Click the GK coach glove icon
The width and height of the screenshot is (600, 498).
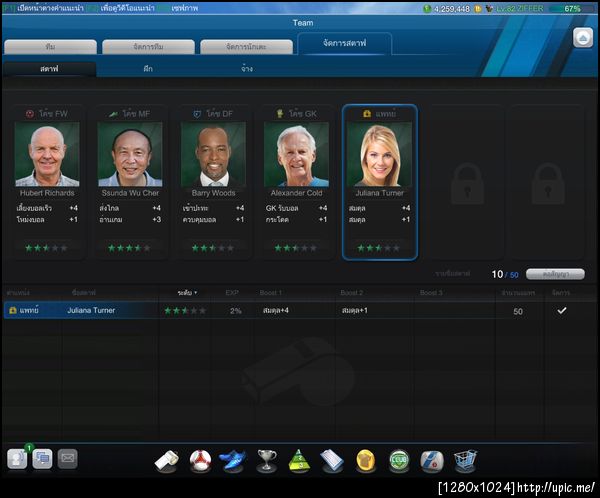pos(280,113)
